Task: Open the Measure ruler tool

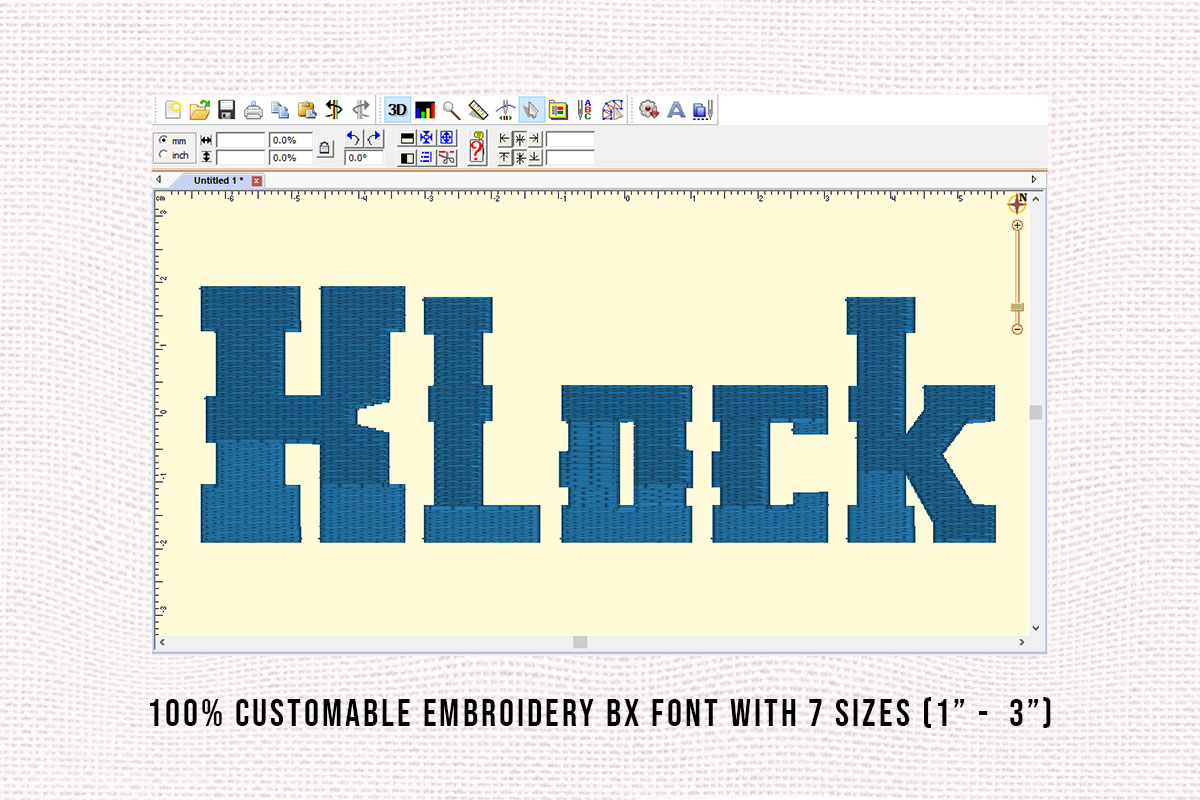Action: (x=478, y=111)
